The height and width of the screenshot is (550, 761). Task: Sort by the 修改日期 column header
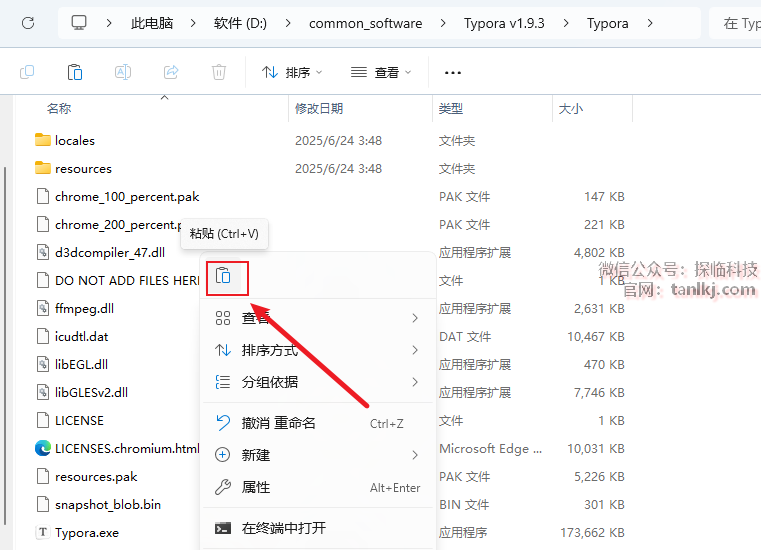pyautogui.click(x=319, y=108)
